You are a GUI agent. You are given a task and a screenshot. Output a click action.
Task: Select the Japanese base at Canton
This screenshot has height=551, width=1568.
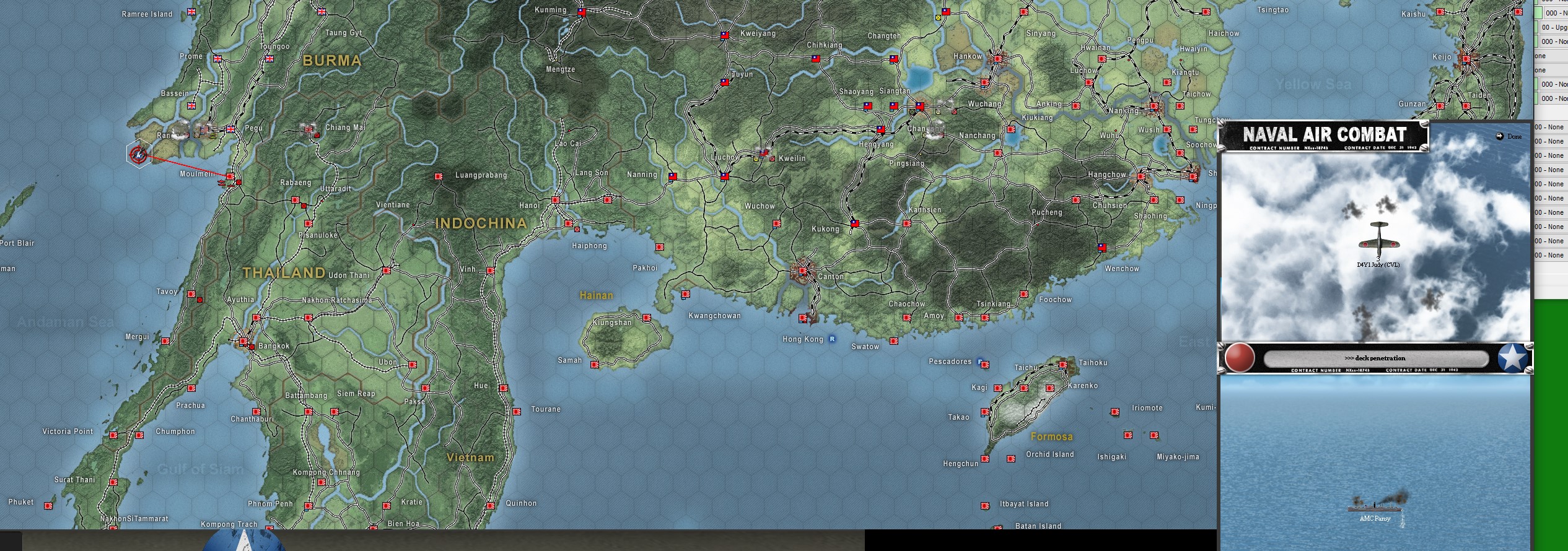[x=804, y=271]
